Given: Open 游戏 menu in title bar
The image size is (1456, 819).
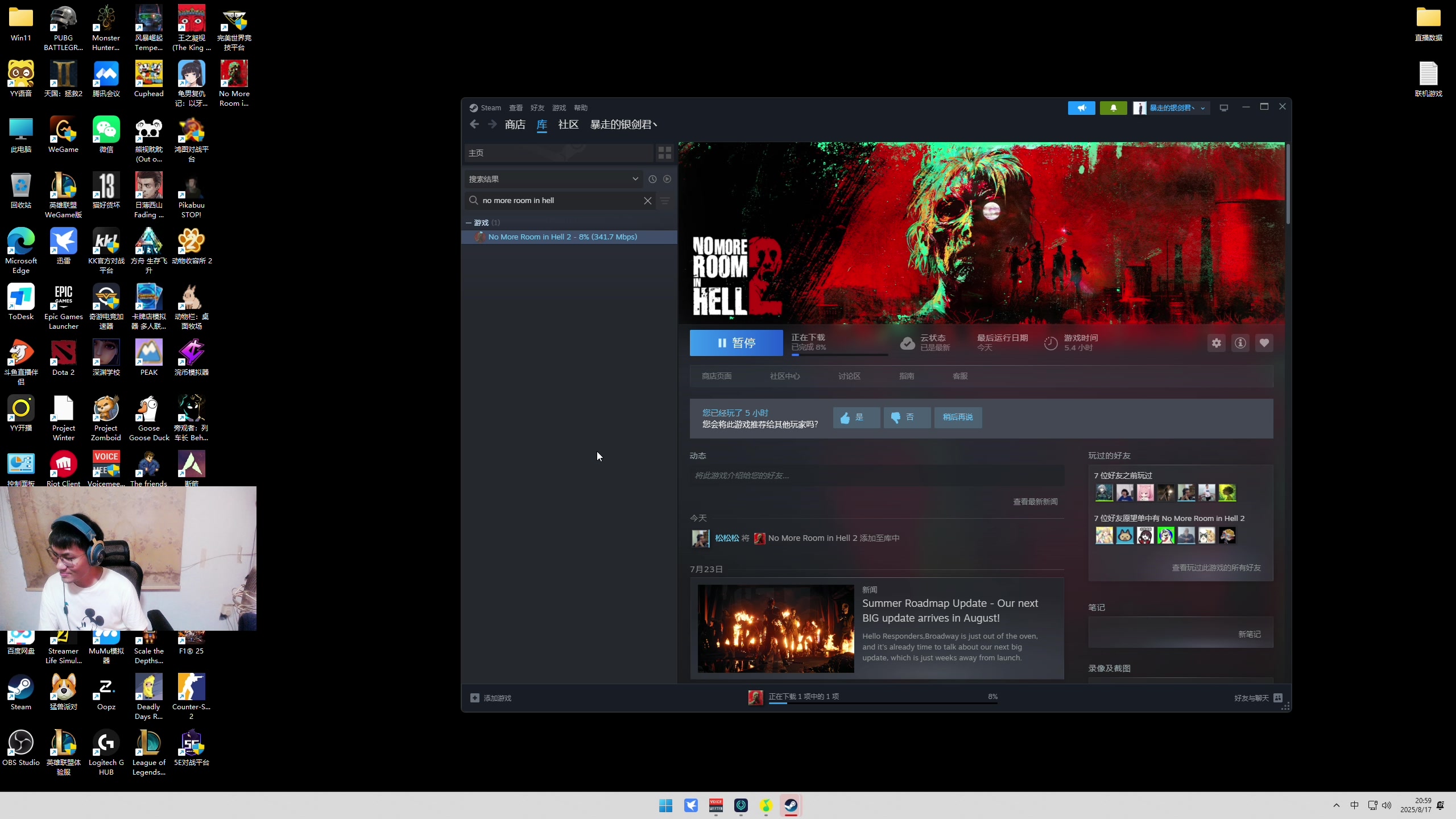Looking at the screenshot, I should 559,108.
